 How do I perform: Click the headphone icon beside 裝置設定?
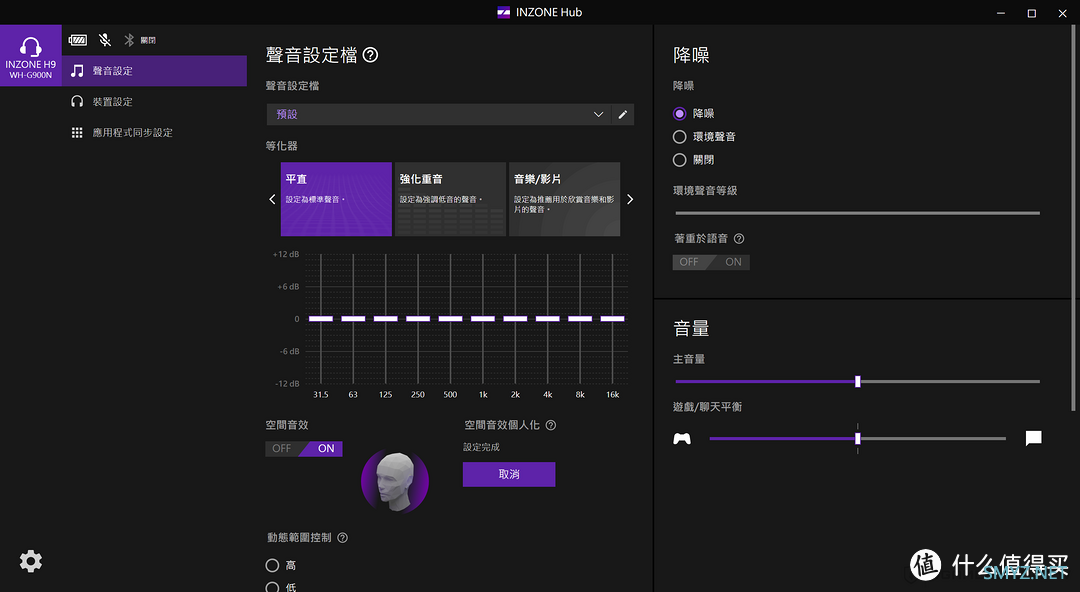click(x=77, y=101)
